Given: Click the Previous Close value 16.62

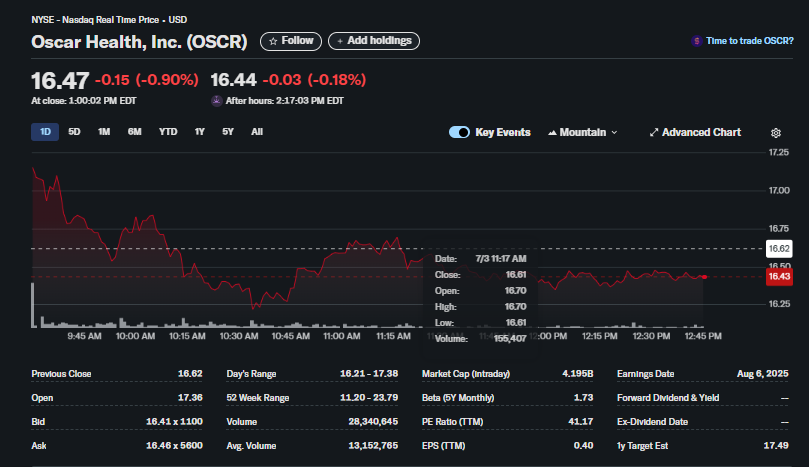Looking at the screenshot, I should click(190, 374).
